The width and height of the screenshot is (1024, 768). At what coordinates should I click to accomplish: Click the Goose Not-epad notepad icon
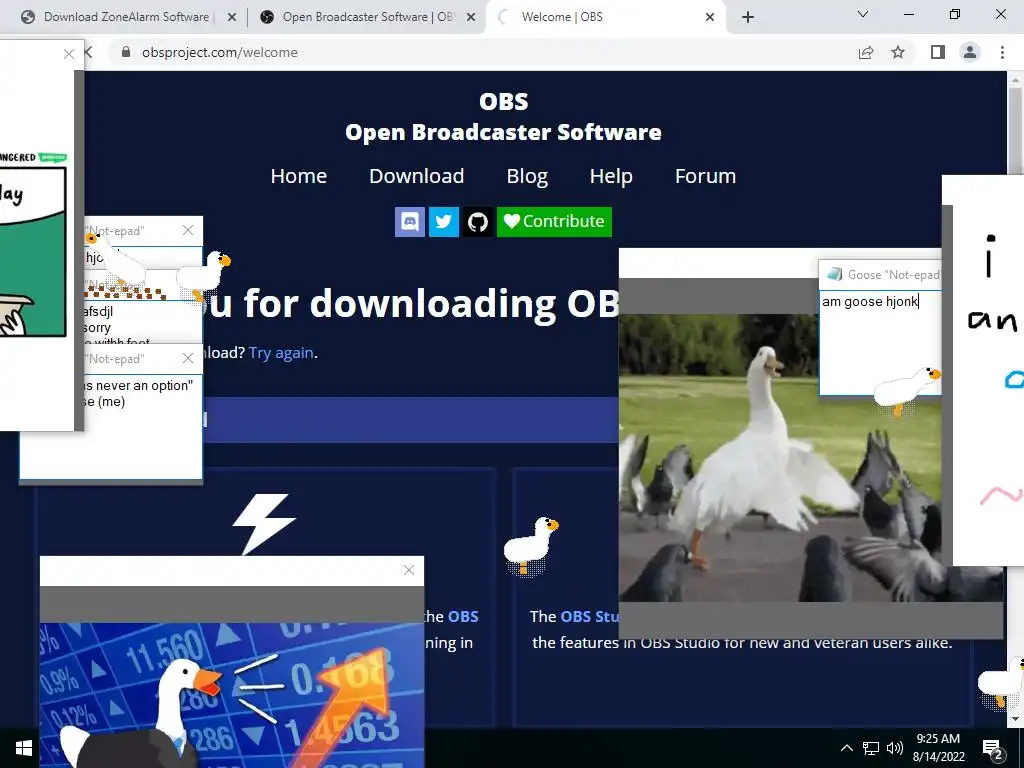[835, 274]
